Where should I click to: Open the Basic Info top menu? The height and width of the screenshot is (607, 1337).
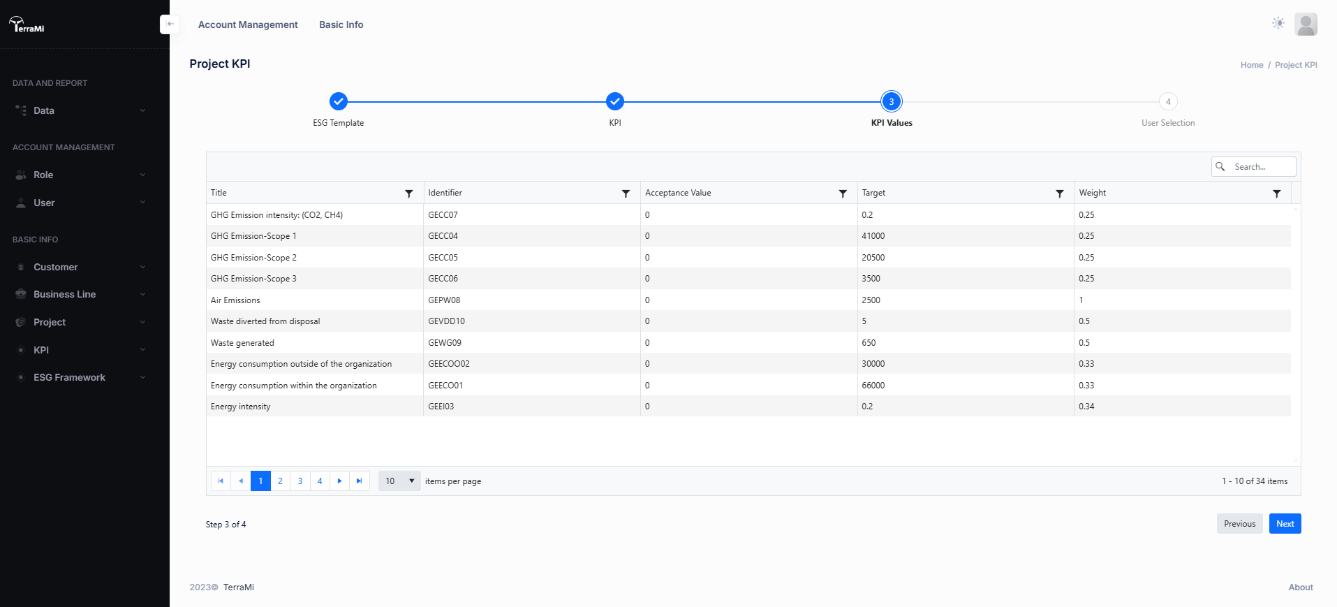tap(341, 25)
